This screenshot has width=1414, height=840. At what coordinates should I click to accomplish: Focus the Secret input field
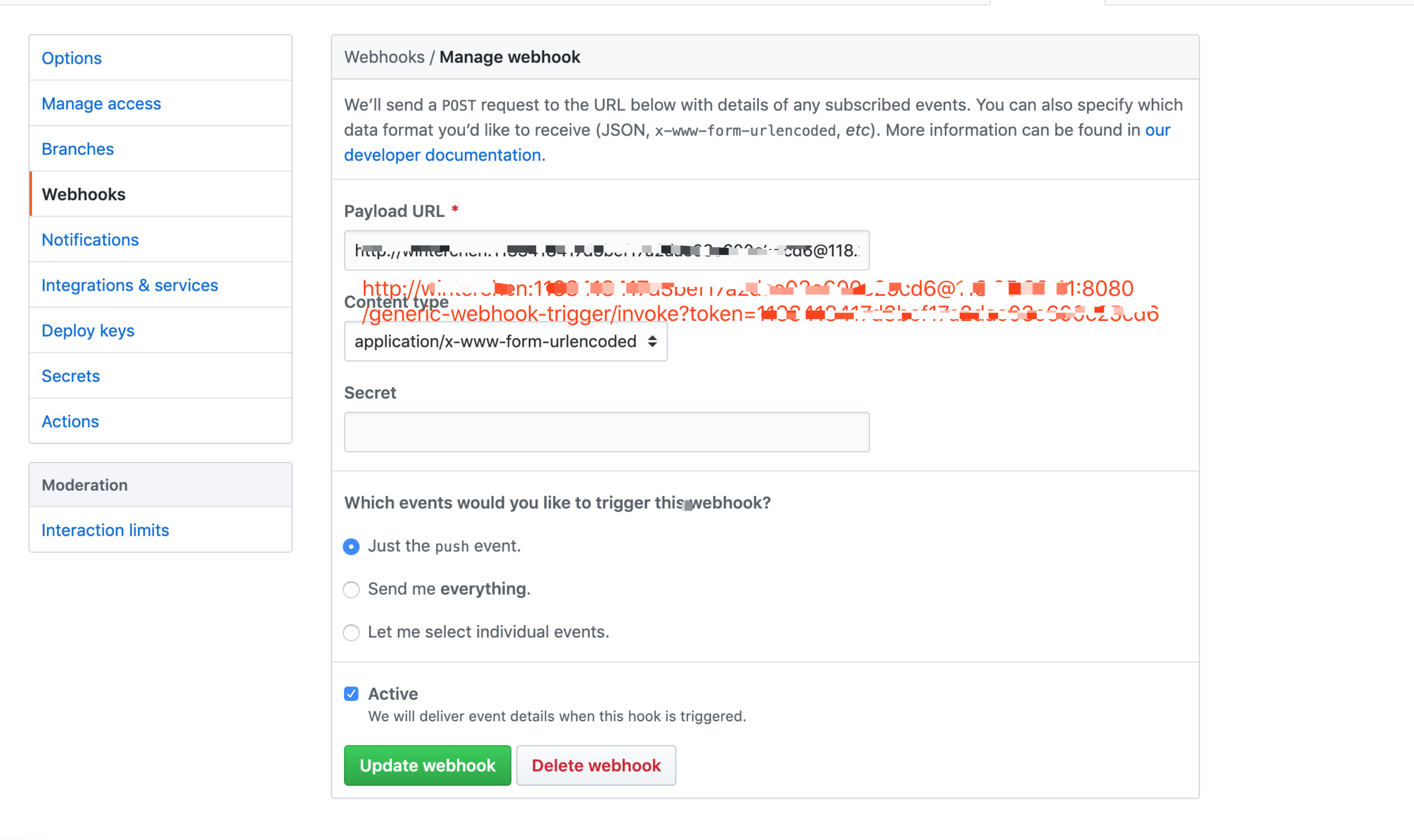coord(606,432)
